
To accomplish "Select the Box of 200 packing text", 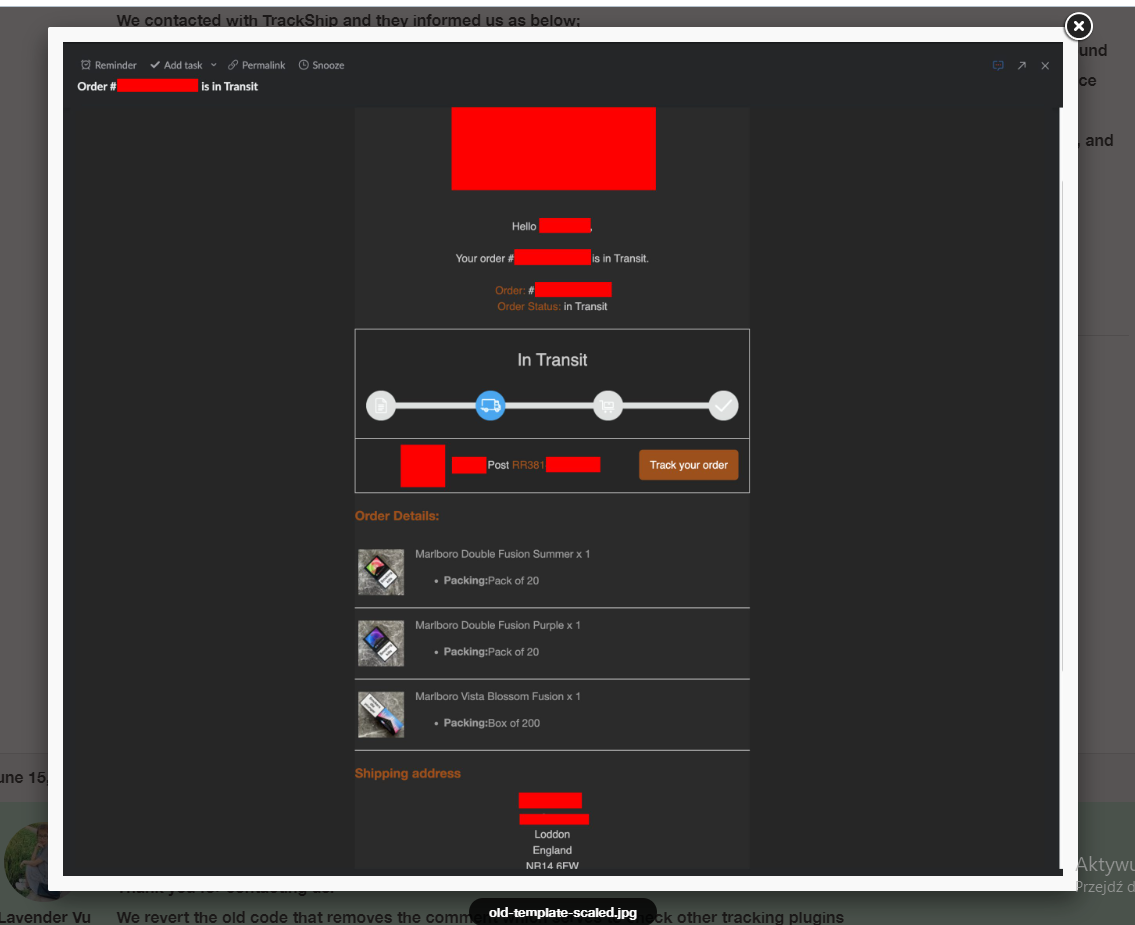I will point(514,723).
